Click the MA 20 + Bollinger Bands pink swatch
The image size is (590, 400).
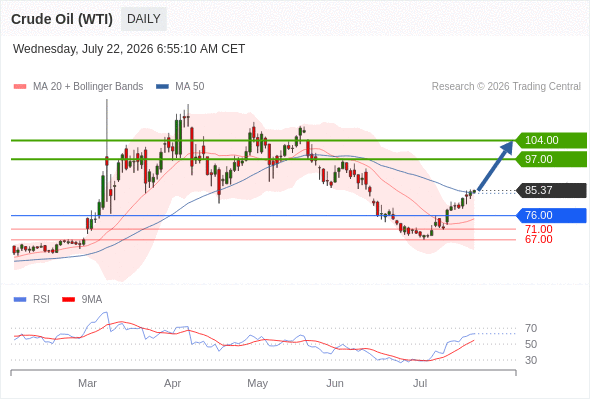click(20, 87)
